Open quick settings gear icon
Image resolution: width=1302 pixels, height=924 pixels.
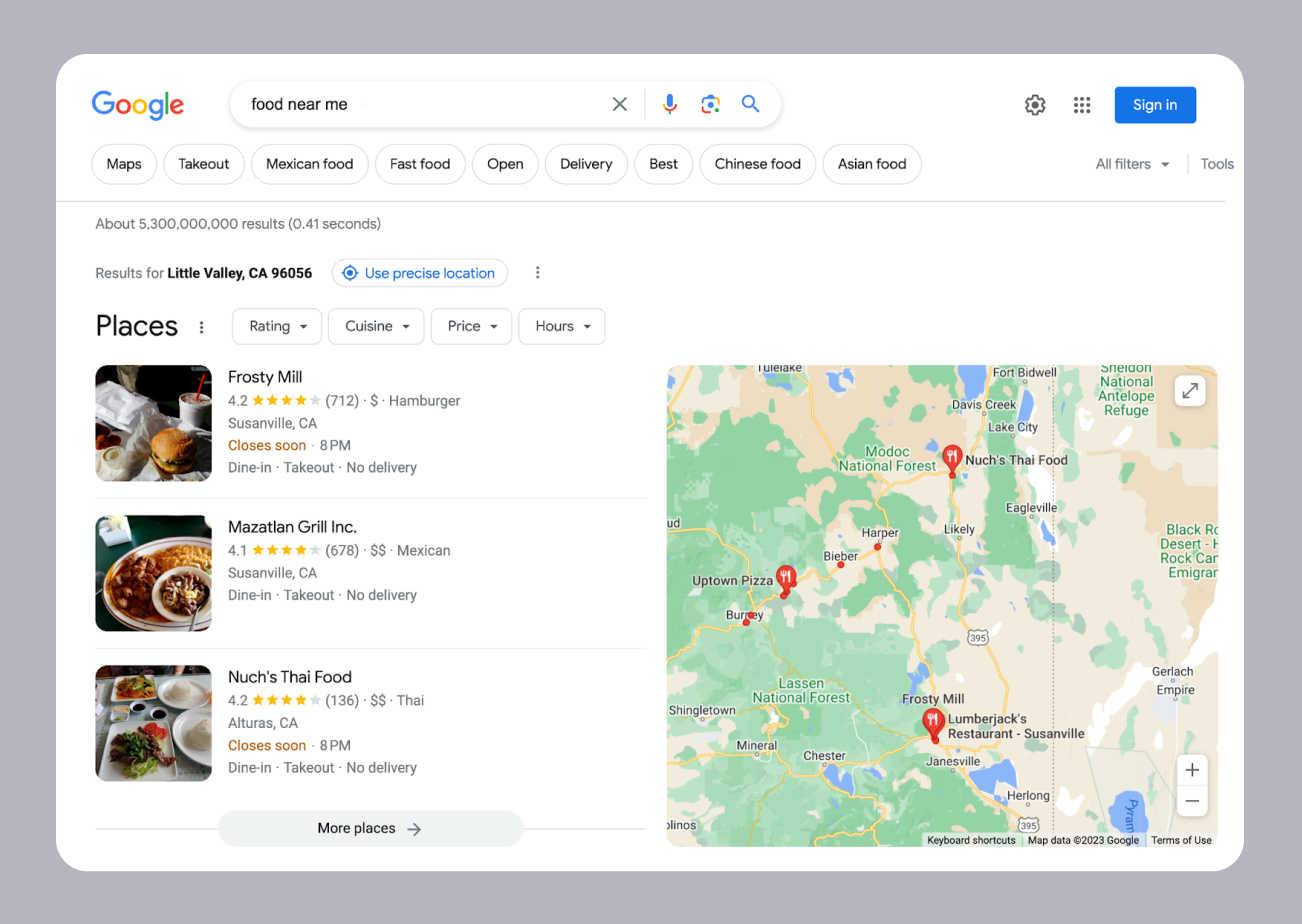click(x=1035, y=105)
